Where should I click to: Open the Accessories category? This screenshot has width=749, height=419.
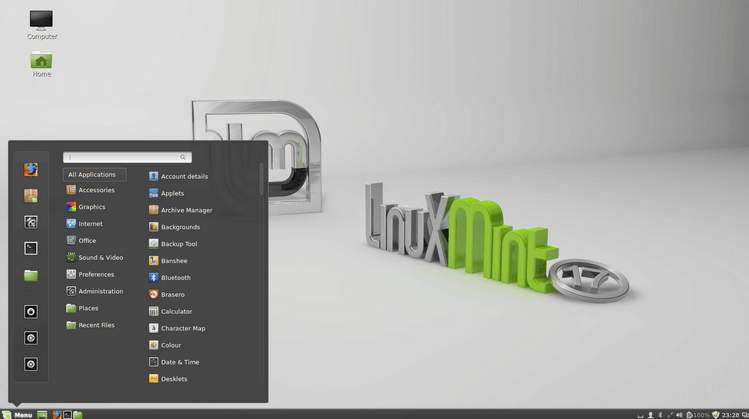click(91, 190)
